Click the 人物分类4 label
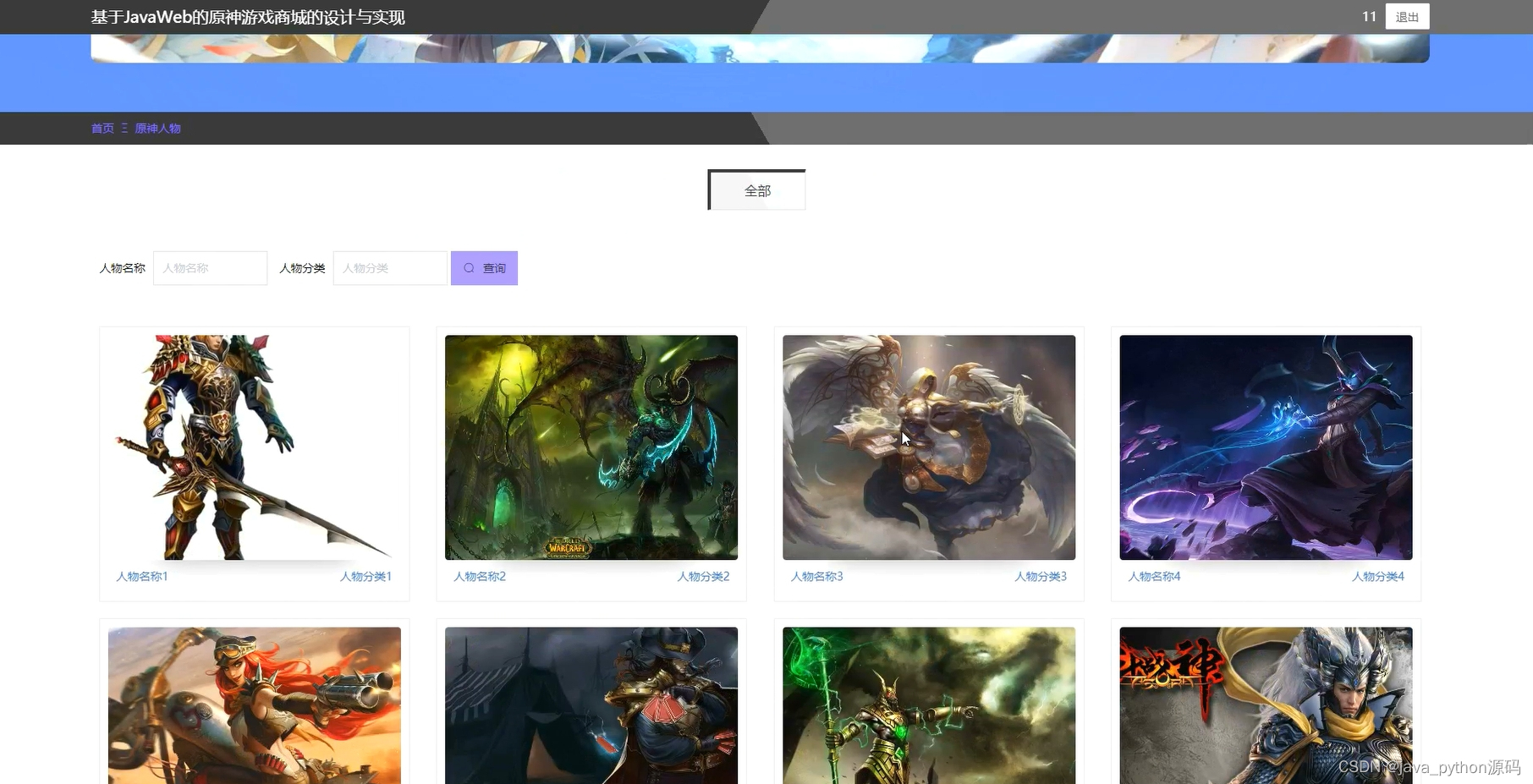This screenshot has height=784, width=1533. point(1377,577)
